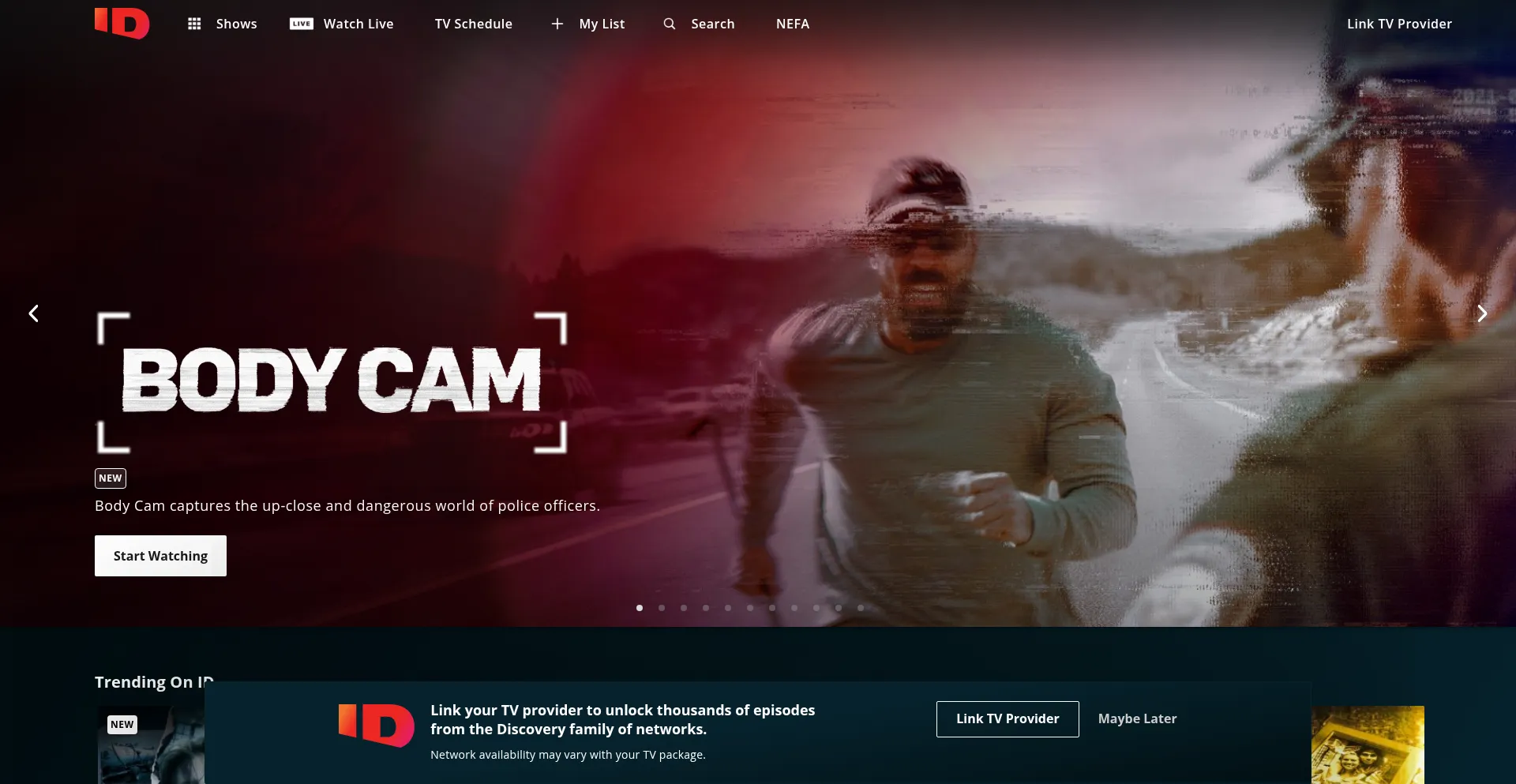1516x784 pixels.
Task: Click 'Network availability may vary' text
Action: (568, 755)
